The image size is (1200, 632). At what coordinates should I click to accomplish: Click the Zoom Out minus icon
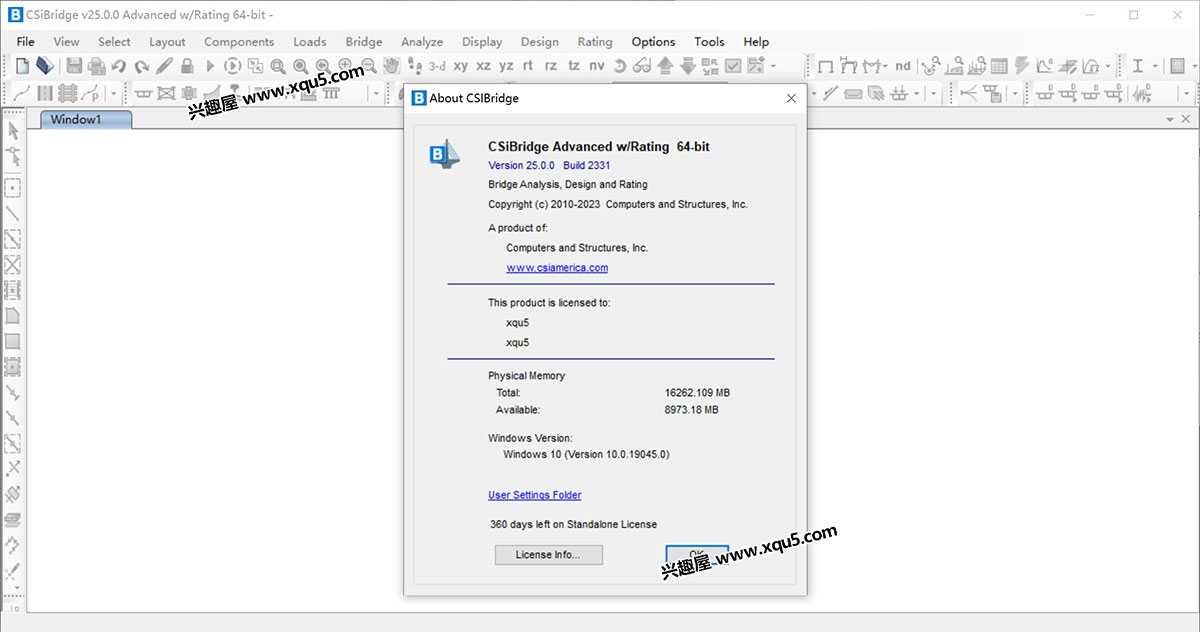click(x=368, y=66)
